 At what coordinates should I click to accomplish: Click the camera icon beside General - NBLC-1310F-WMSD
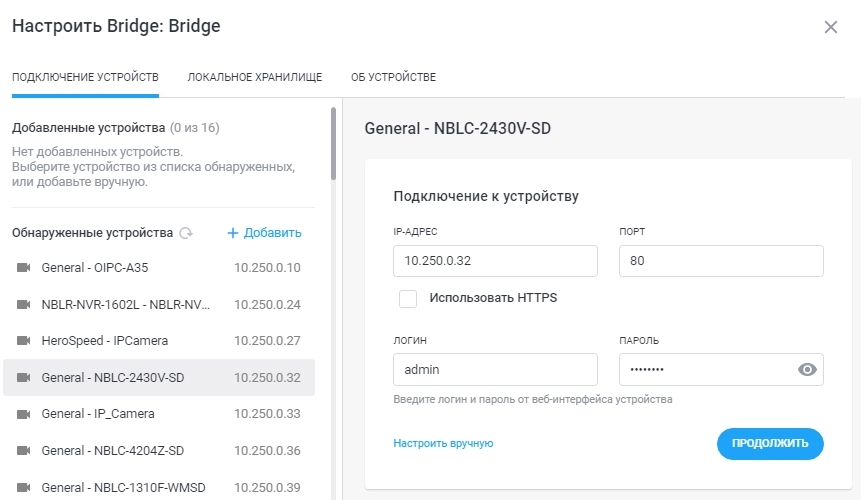(x=24, y=487)
